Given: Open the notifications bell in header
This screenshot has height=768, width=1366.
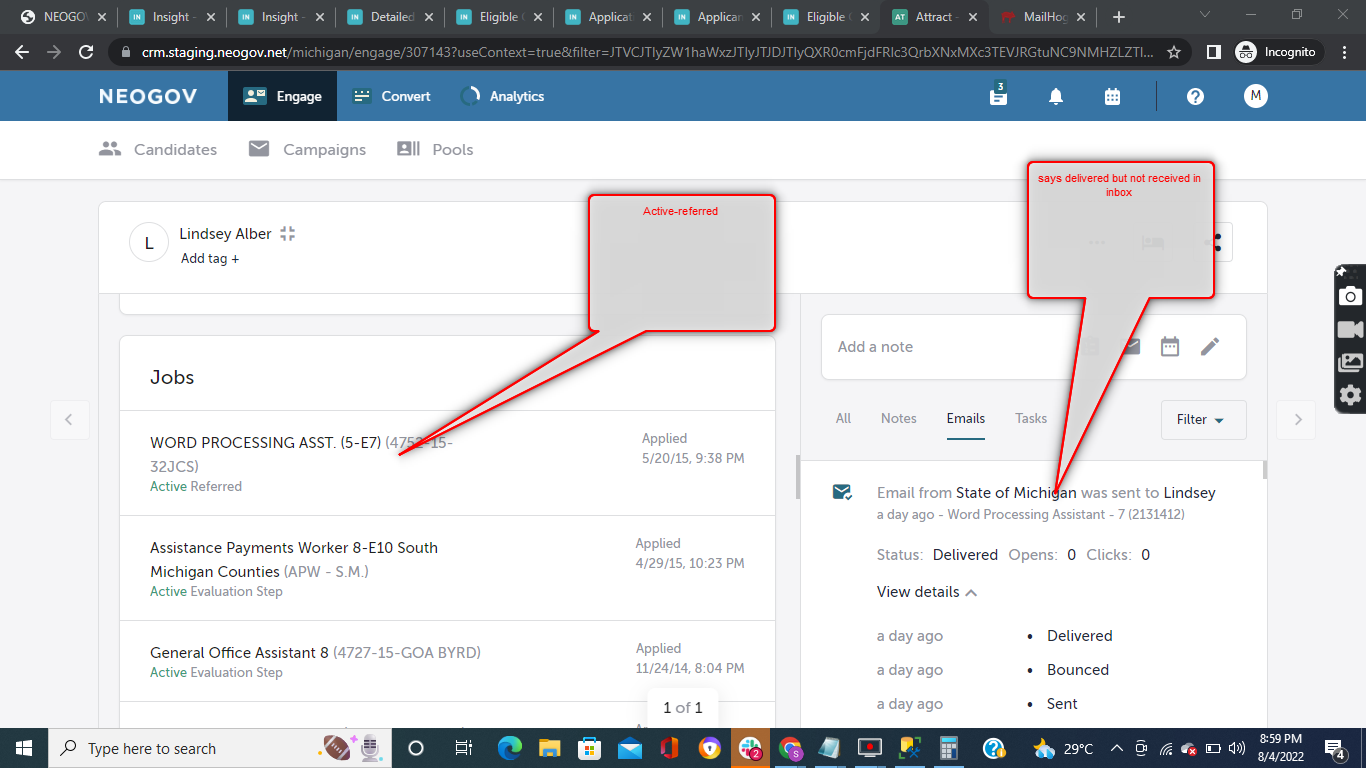Looking at the screenshot, I should click(1055, 96).
